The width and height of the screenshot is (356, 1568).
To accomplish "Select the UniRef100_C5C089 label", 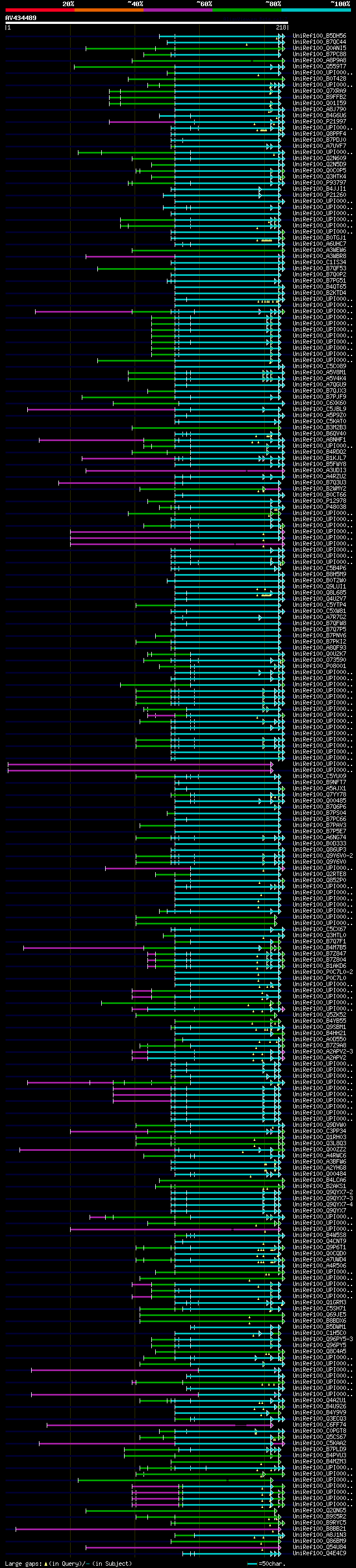I will [319, 367].
